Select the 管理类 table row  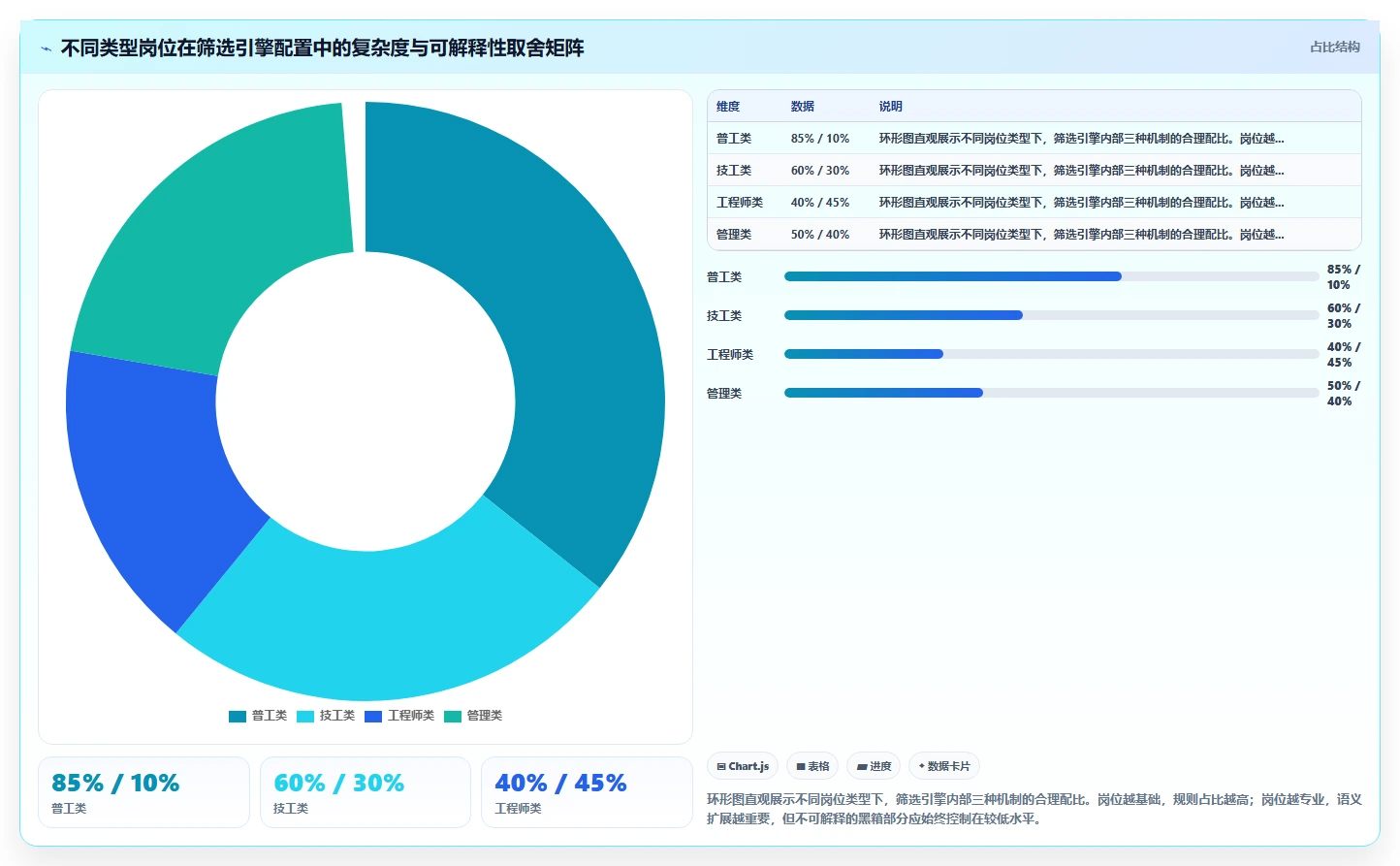1034,235
